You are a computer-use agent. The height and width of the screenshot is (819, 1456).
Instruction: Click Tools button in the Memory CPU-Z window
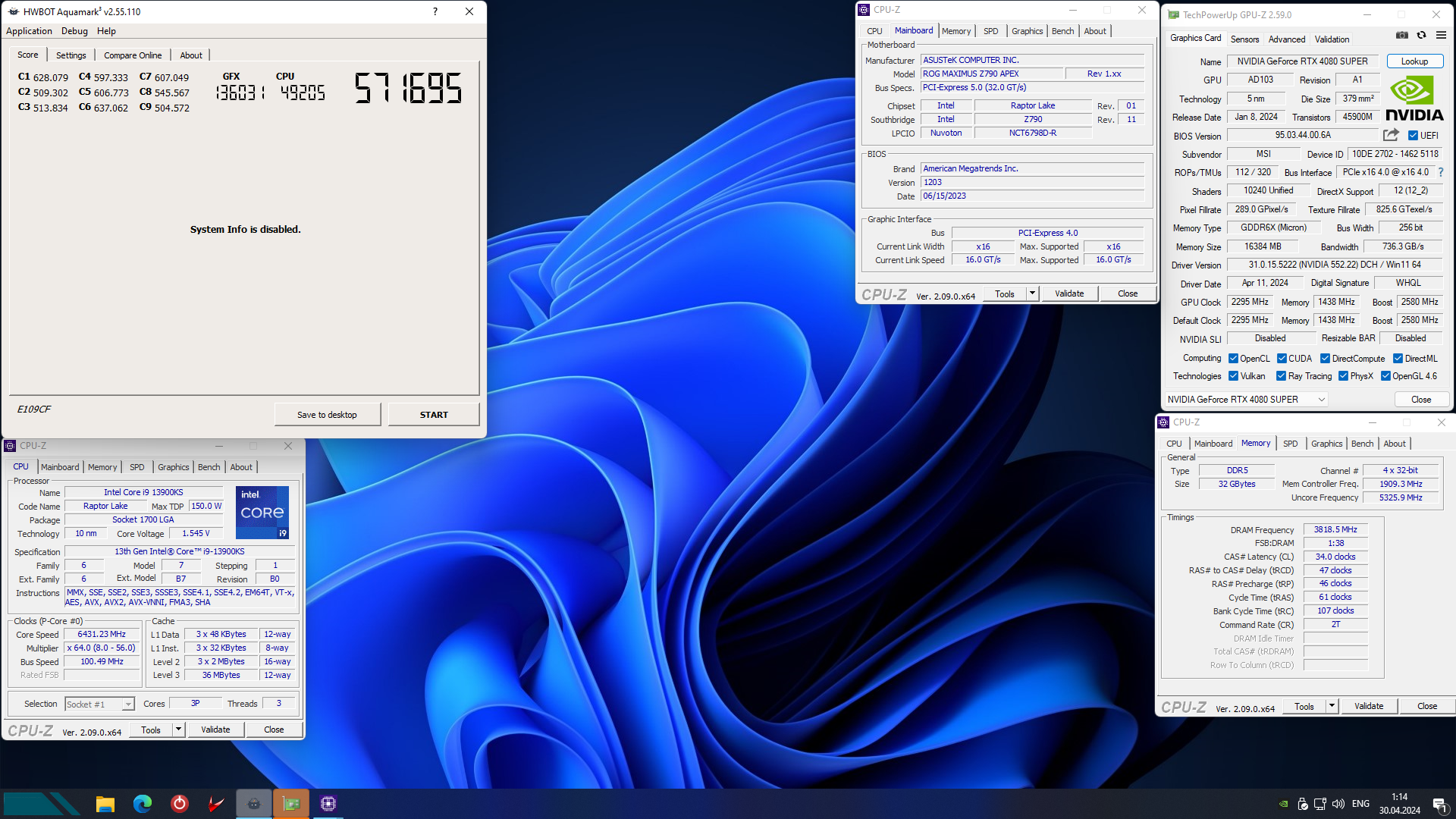point(1304,706)
